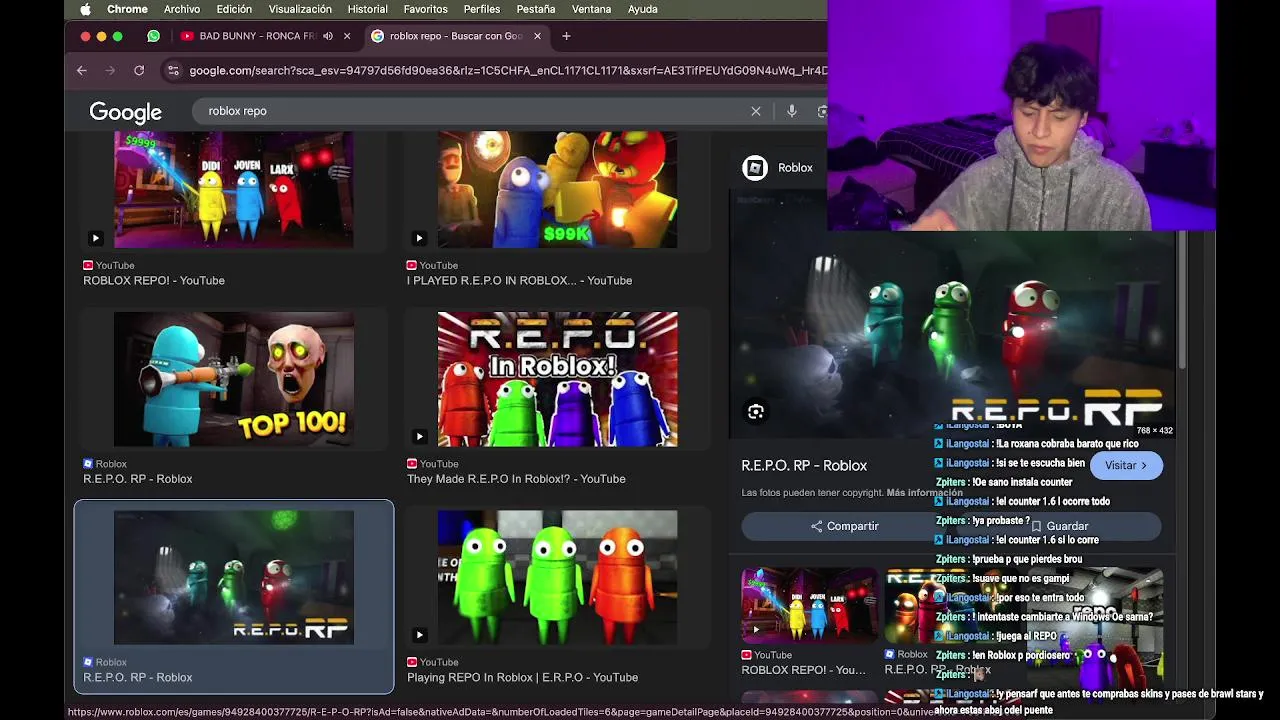Open the Historial menu
This screenshot has height=720, width=1280.
[x=367, y=9]
